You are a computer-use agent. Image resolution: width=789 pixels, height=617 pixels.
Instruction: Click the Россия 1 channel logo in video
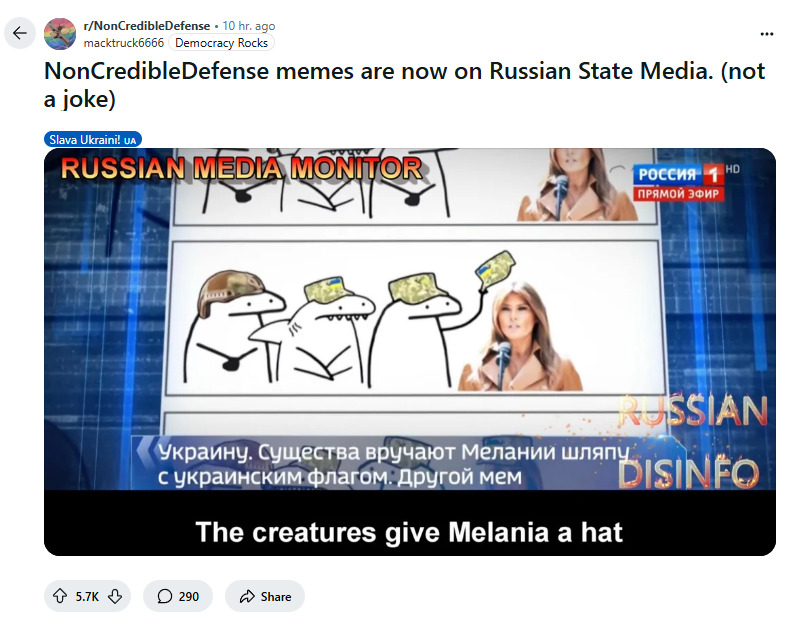pyautogui.click(x=678, y=182)
